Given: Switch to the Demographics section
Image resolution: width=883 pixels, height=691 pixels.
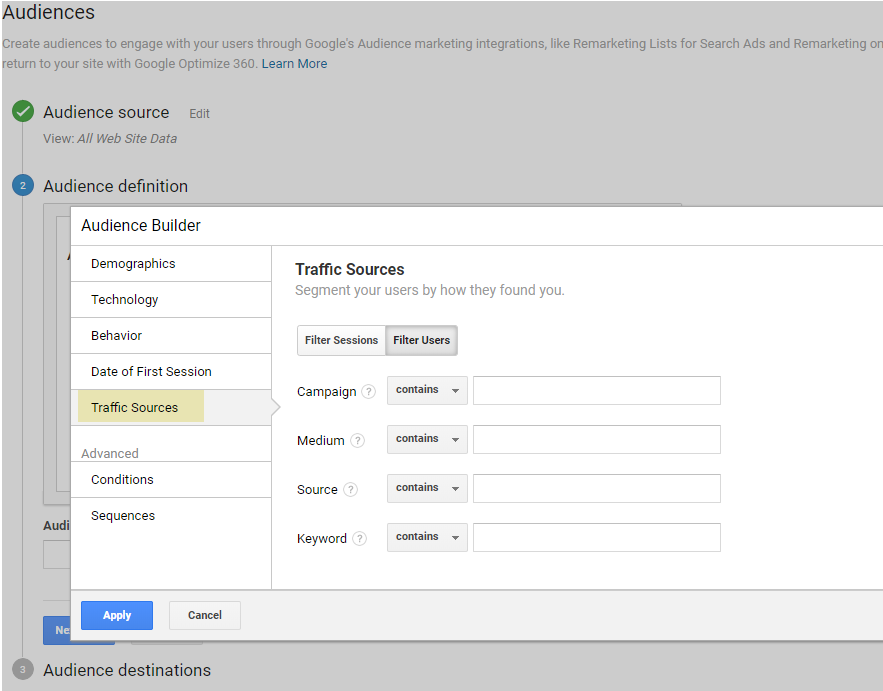Looking at the screenshot, I should point(133,264).
